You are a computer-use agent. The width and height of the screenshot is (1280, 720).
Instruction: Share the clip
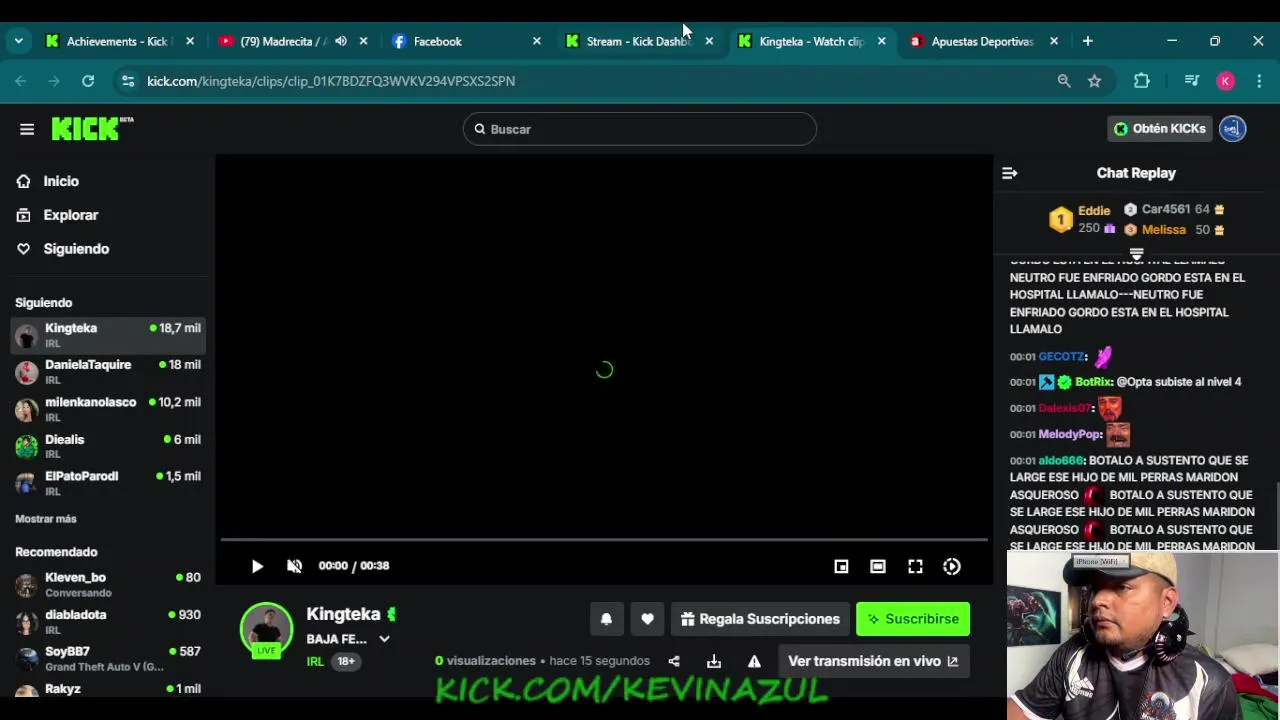point(674,661)
